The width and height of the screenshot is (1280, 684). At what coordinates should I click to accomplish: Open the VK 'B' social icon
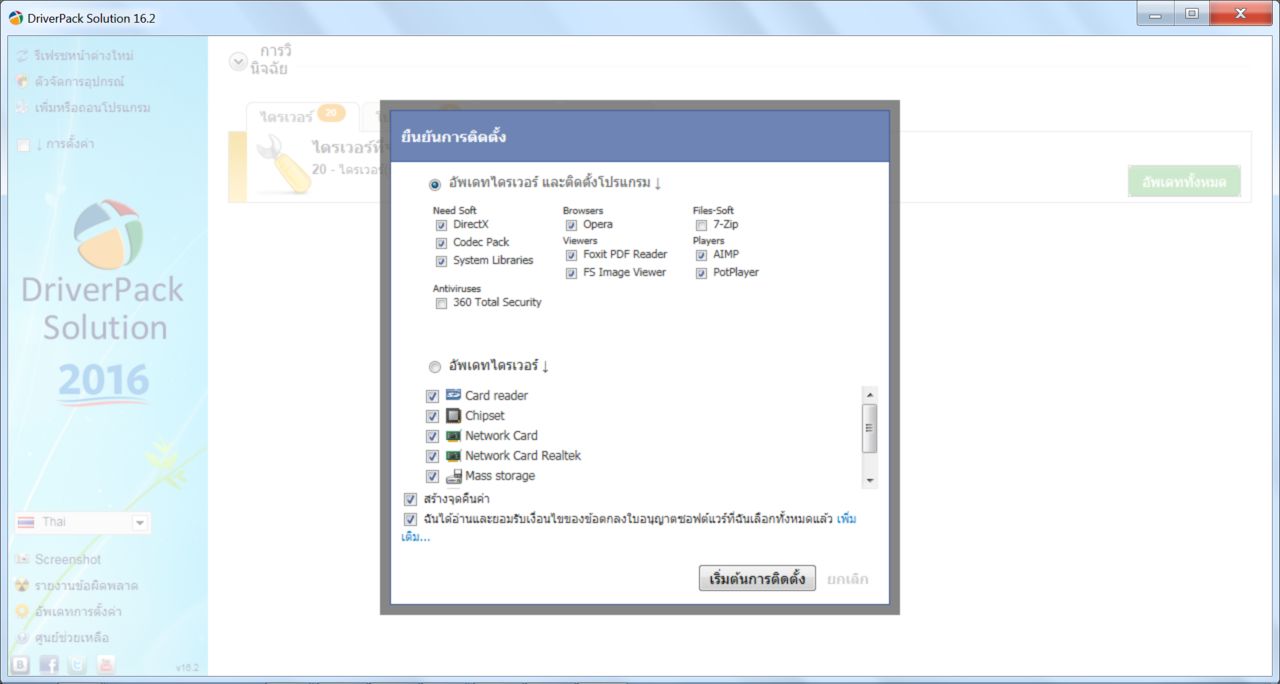coord(20,664)
